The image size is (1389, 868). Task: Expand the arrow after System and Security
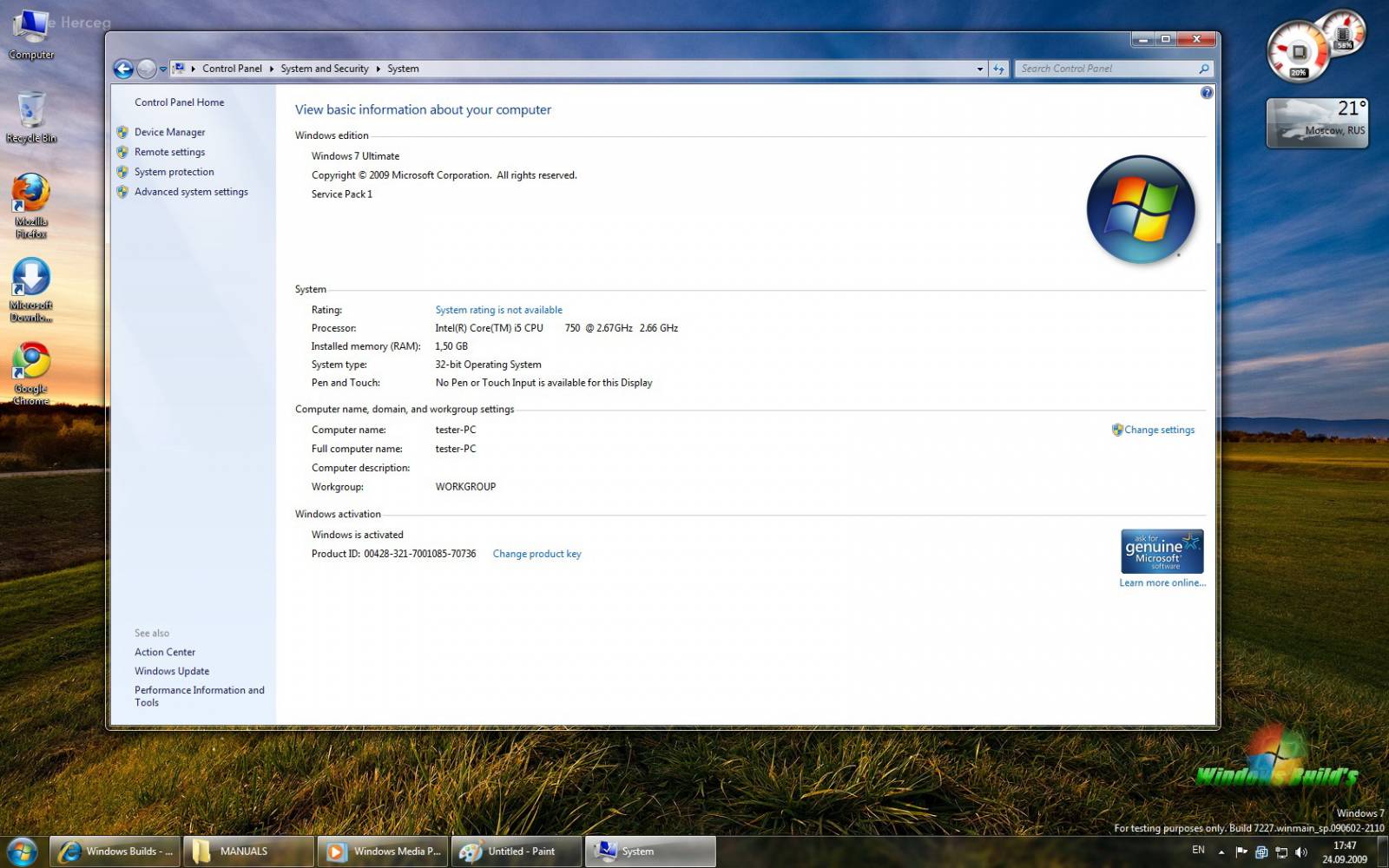[379, 69]
